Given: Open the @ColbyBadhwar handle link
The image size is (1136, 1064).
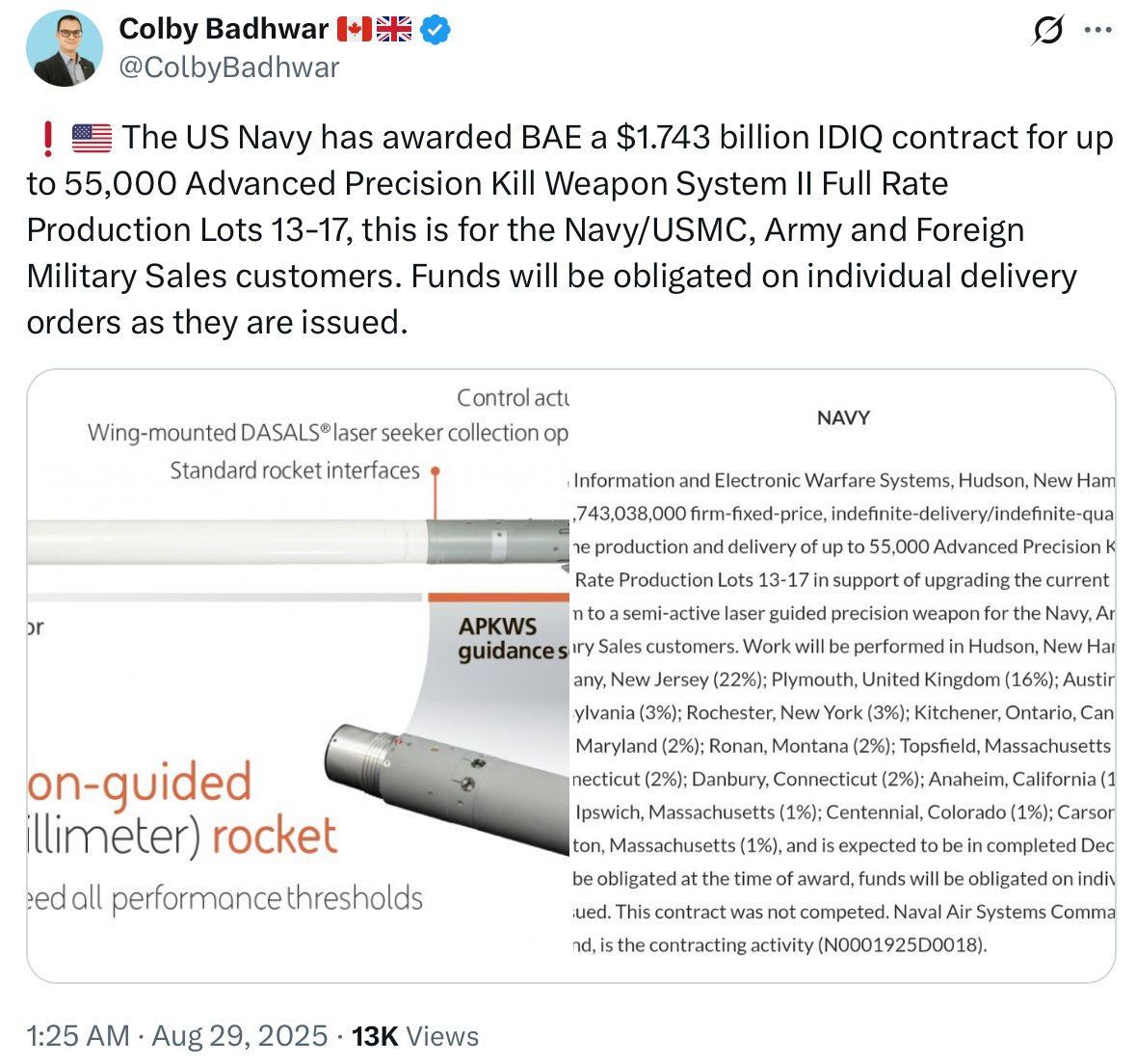Looking at the screenshot, I should [x=229, y=67].
